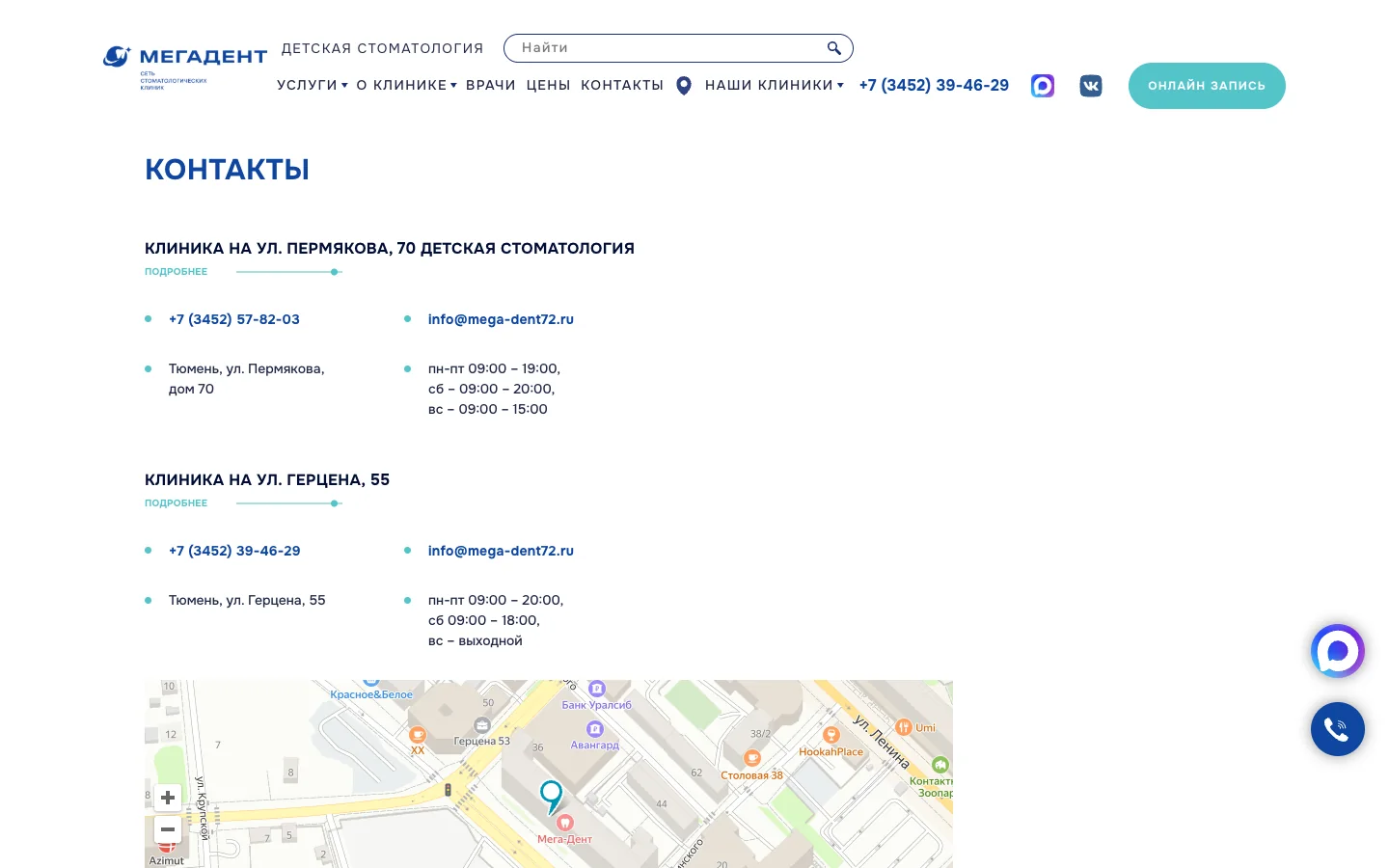The image size is (1389, 868).
Task: Expand the Услуги dropdown menu
Action: coord(313,85)
